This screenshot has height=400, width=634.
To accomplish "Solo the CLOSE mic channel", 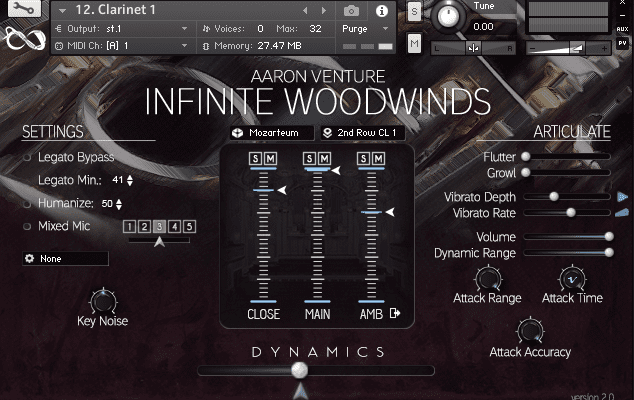I will click(256, 158).
